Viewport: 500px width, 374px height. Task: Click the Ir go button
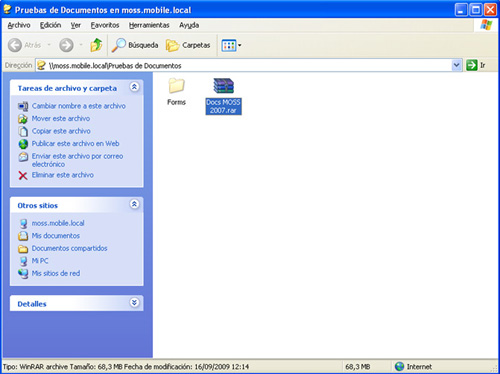coord(476,65)
